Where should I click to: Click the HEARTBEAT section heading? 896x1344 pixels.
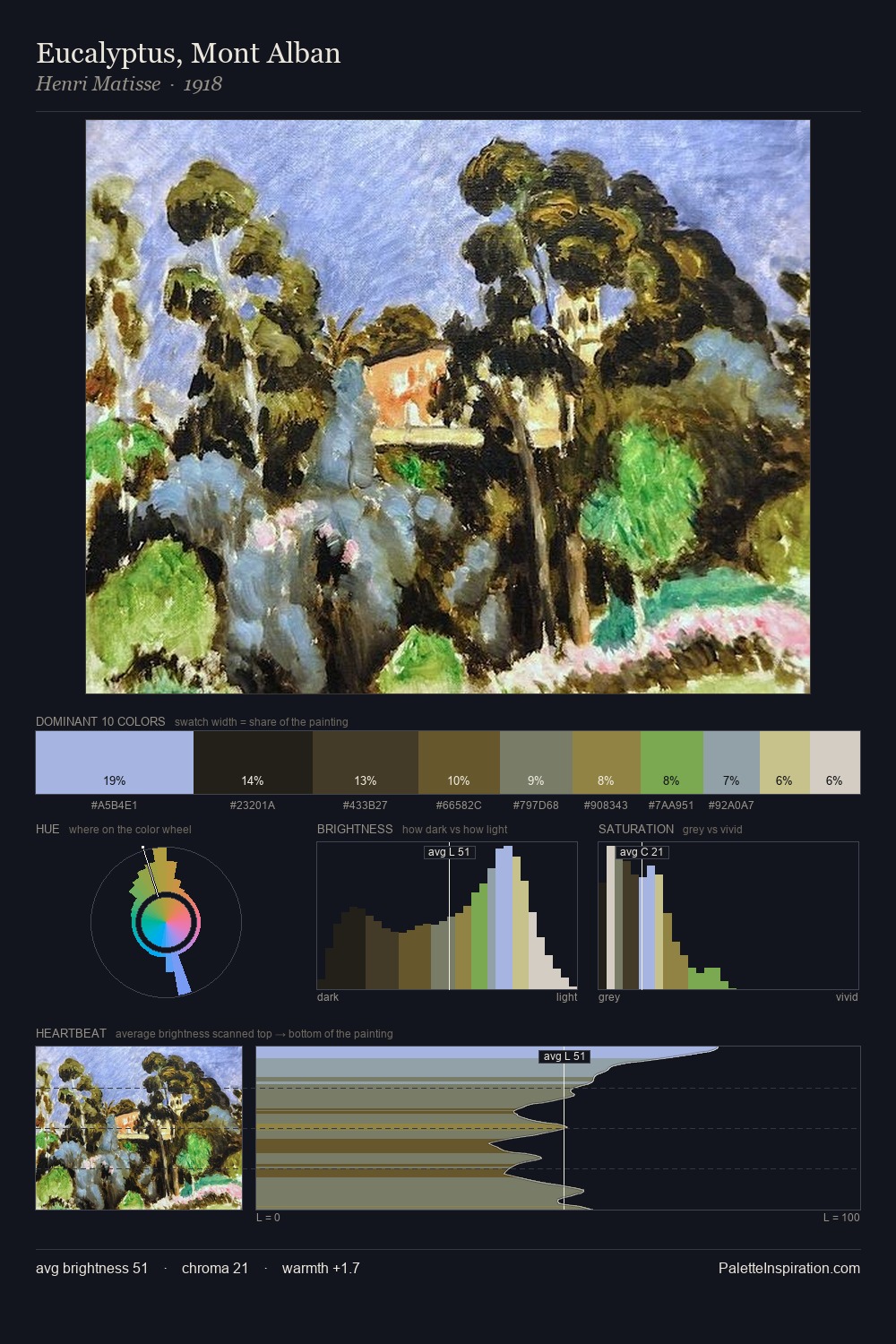tap(71, 1033)
